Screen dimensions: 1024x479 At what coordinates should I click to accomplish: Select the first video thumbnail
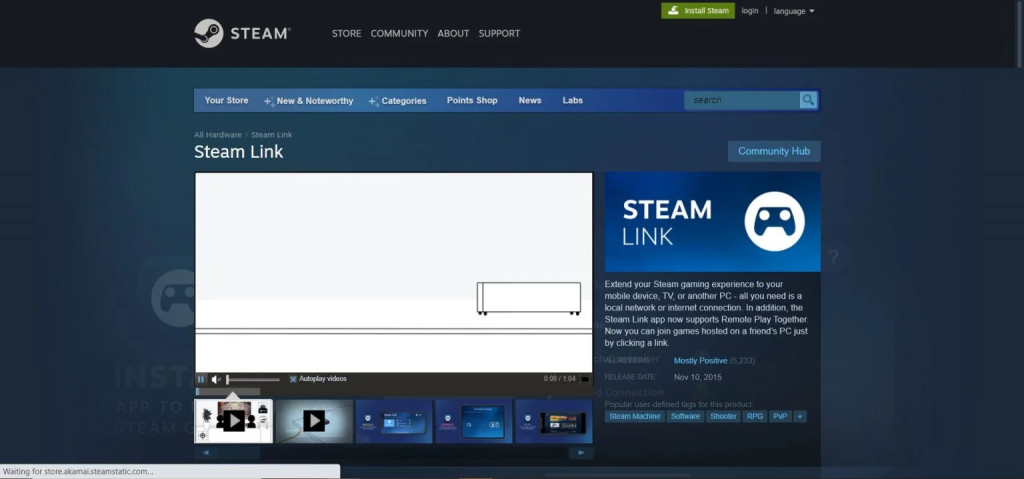pos(234,421)
